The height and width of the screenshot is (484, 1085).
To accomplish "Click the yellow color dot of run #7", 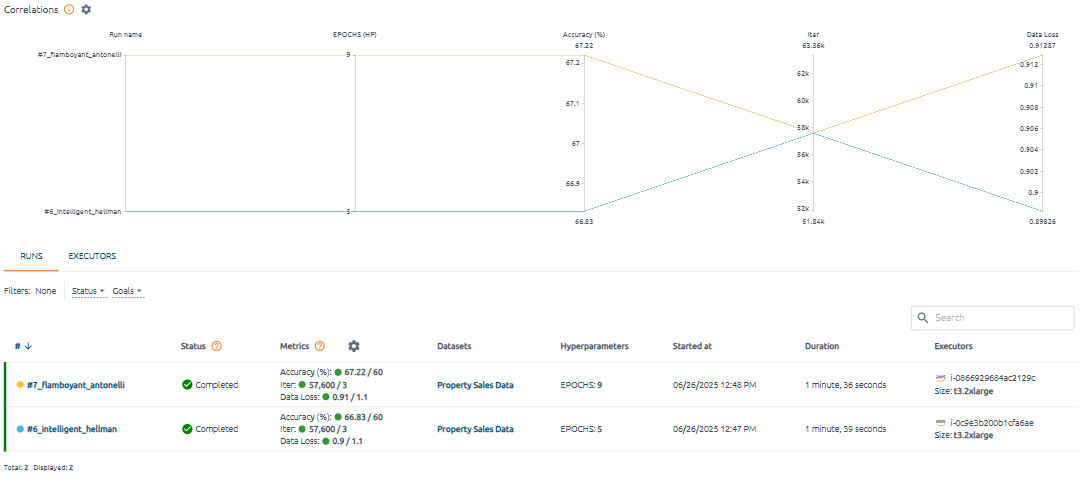I will tap(21, 384).
